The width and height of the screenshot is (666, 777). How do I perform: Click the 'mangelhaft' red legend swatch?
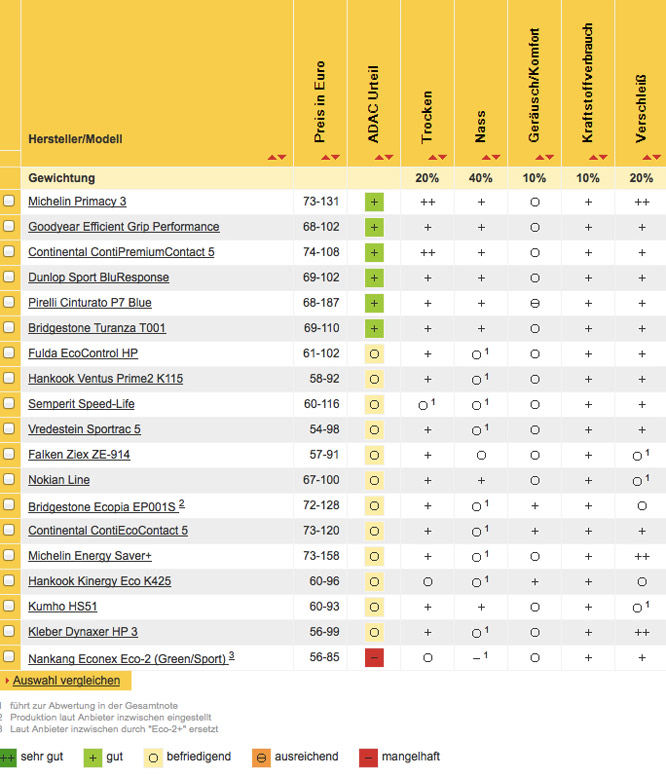pyautogui.click(x=368, y=758)
